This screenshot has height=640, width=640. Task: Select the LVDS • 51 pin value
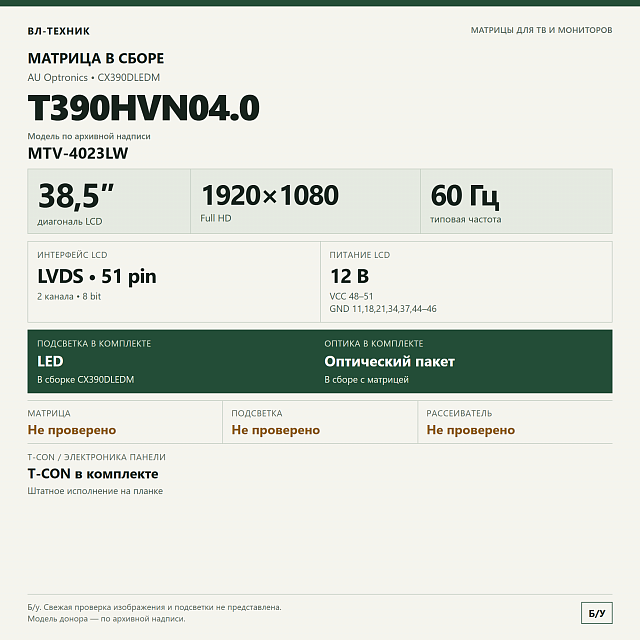(97, 276)
